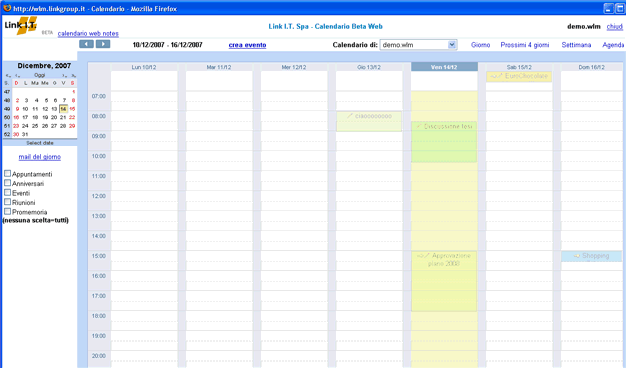Open the Shopping event on Sunday
Viewport: 626px width, 368px height.
592,256
